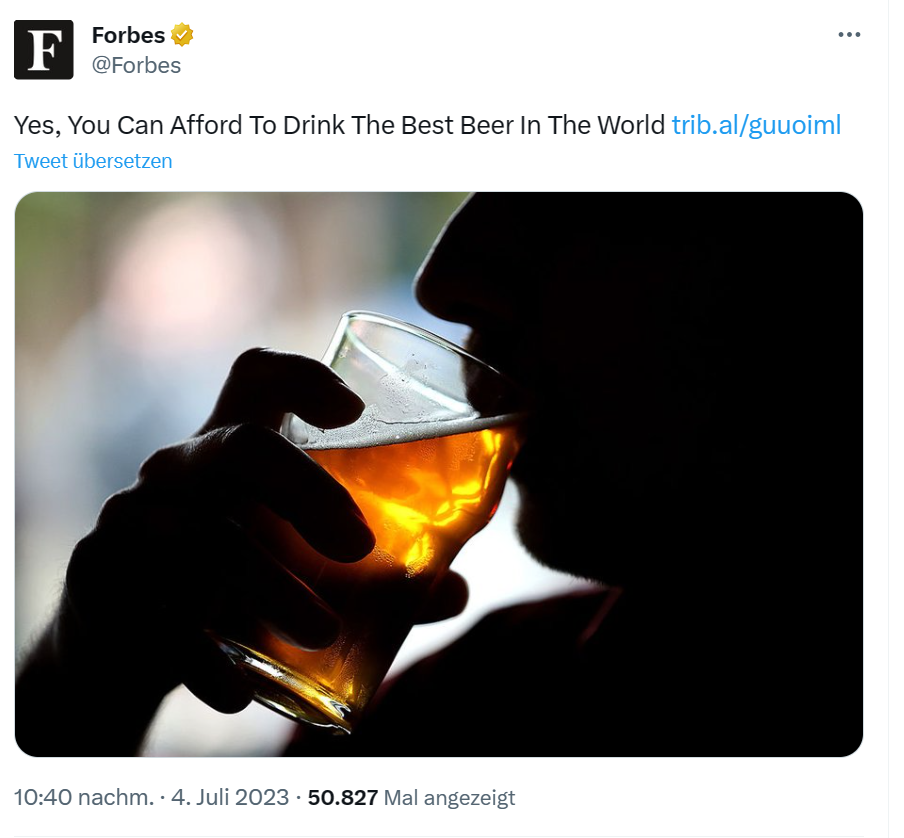Click the 50.827 view count number
The height and width of the screenshot is (838, 904).
[343, 797]
